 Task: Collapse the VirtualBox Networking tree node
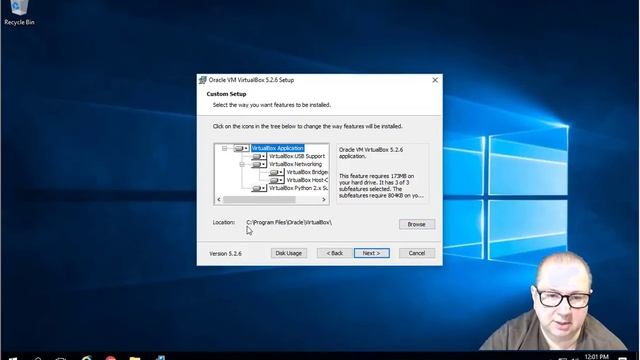[x=242, y=164]
